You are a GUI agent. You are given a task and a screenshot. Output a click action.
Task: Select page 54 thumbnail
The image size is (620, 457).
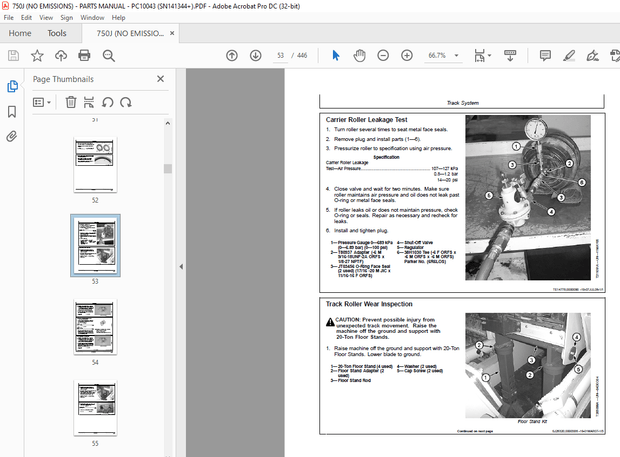click(x=95, y=327)
